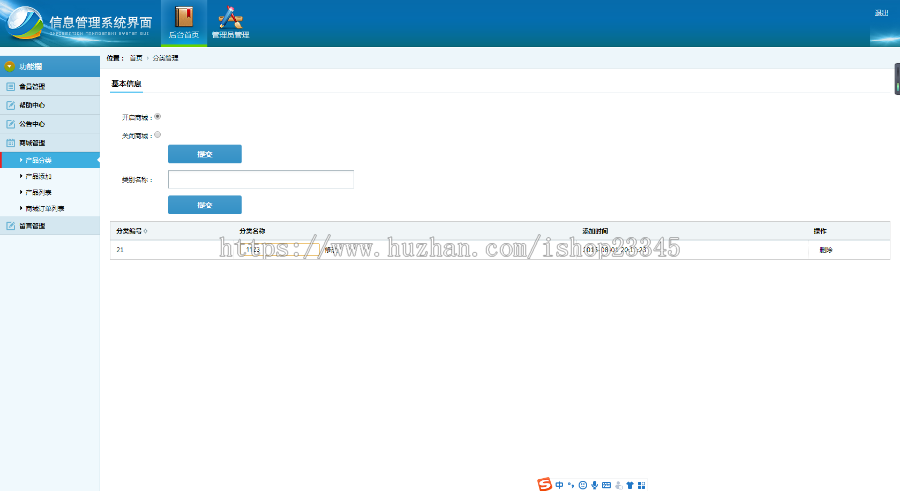Click the edit link beside row 21's name

pos(331,250)
